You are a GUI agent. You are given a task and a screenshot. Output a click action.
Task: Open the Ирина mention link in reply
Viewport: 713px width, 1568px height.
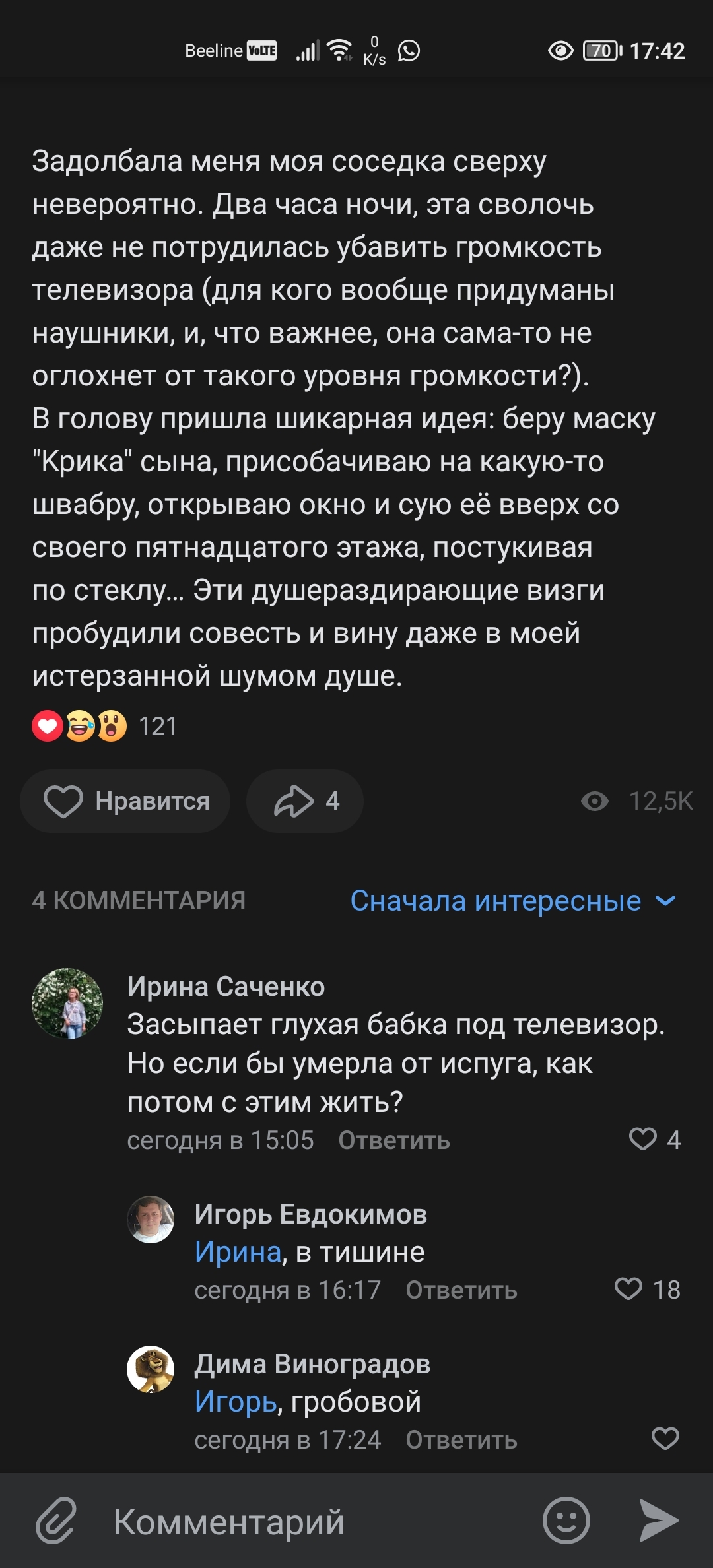238,1252
